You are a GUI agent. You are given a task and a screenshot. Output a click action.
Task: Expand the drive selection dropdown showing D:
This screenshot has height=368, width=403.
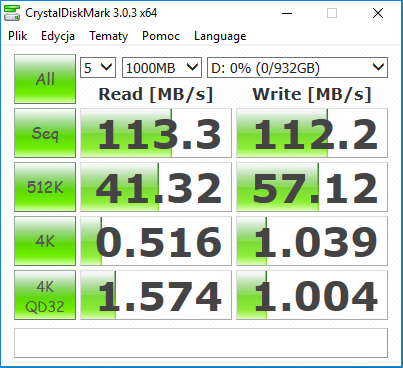click(297, 68)
